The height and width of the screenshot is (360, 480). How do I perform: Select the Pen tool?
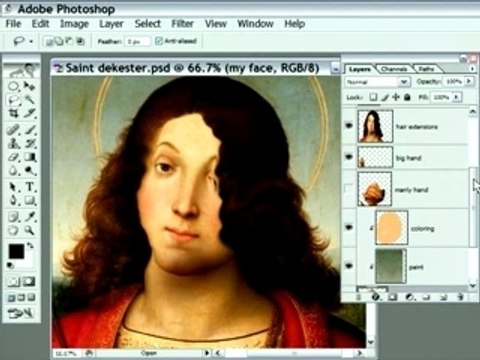pos(14,200)
